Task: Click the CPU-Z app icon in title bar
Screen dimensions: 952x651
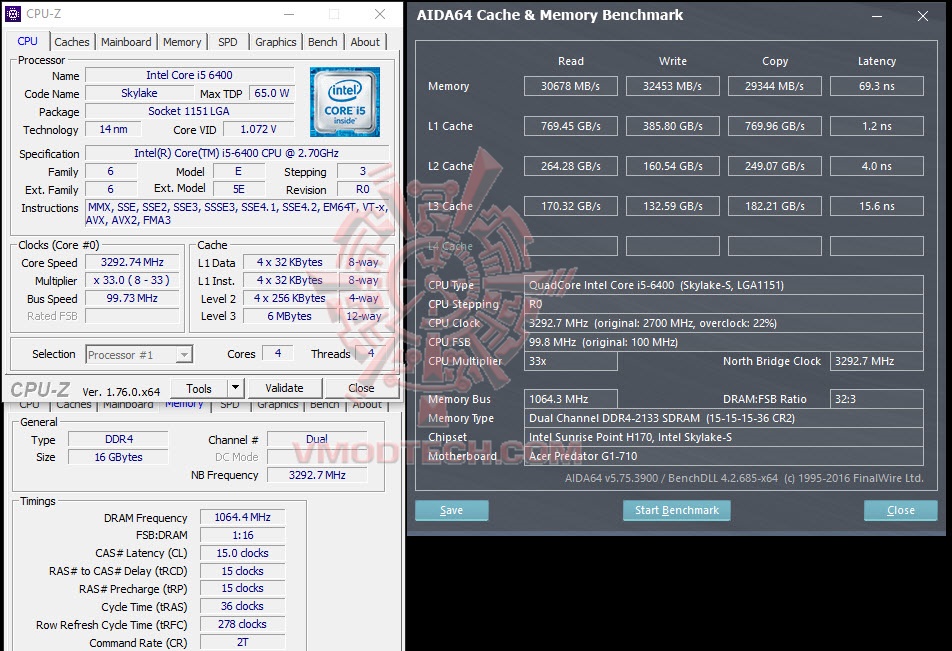Action: coord(13,13)
